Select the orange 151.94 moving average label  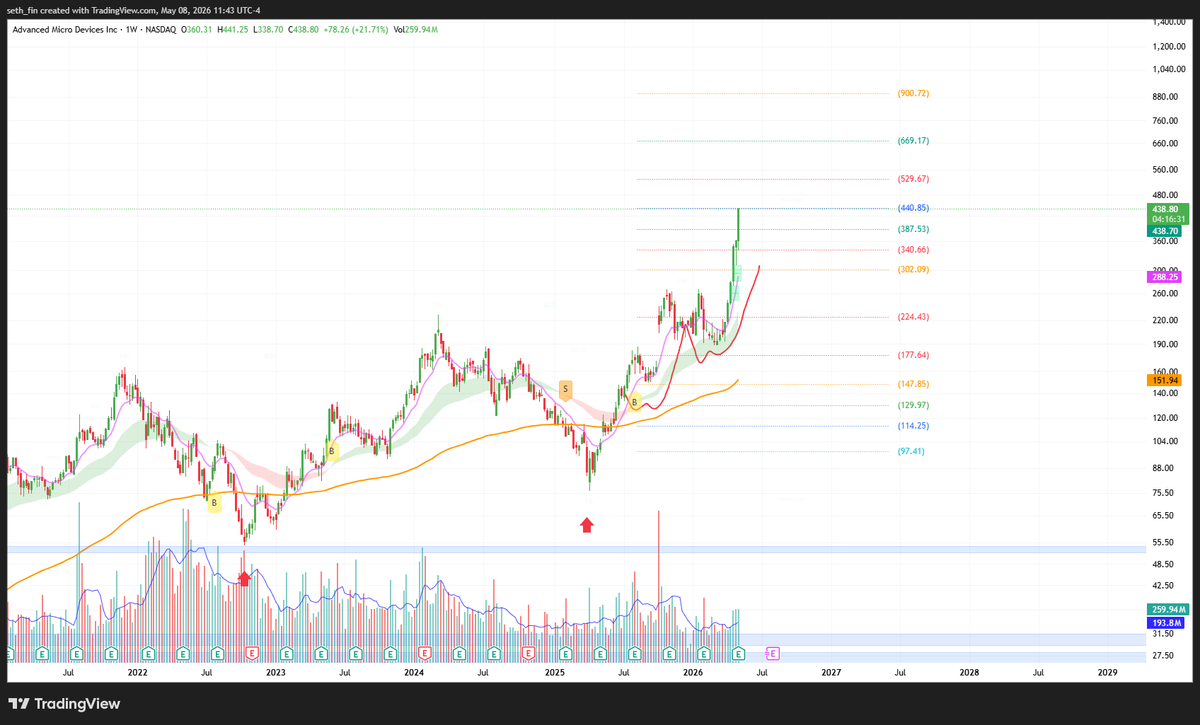pos(1165,380)
